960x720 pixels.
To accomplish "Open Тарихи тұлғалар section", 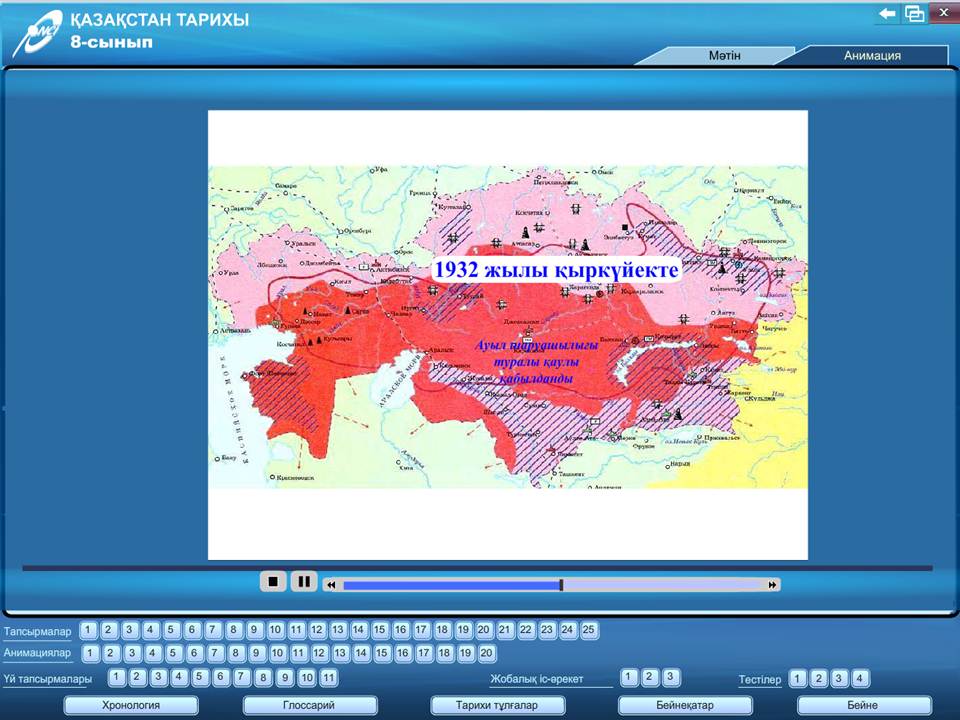I will coord(497,705).
